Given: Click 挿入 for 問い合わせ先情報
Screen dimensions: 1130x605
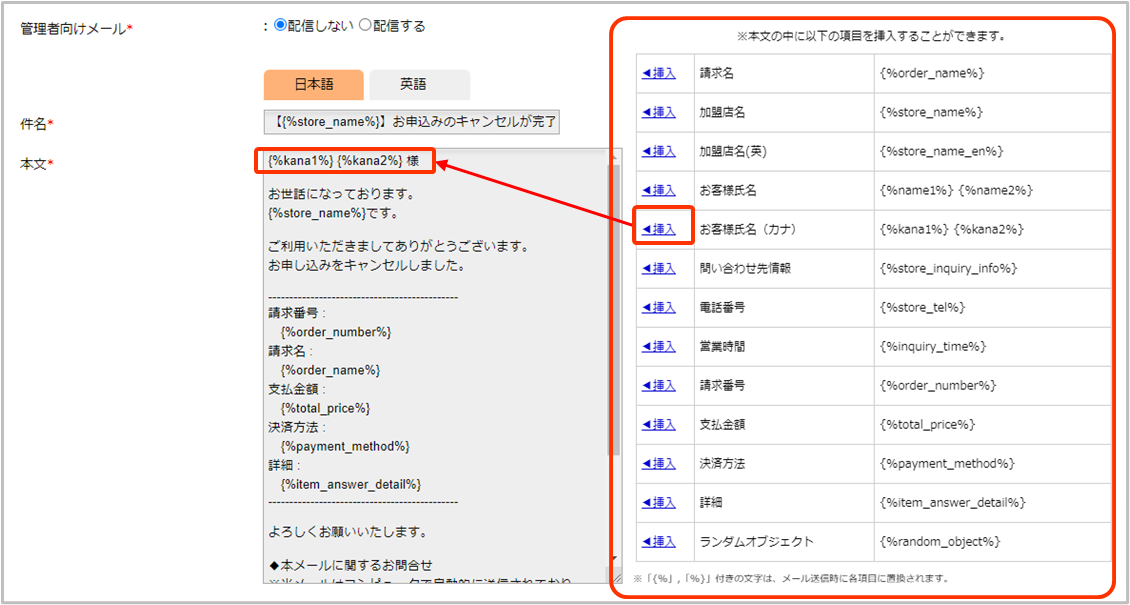Looking at the screenshot, I should (659, 268).
